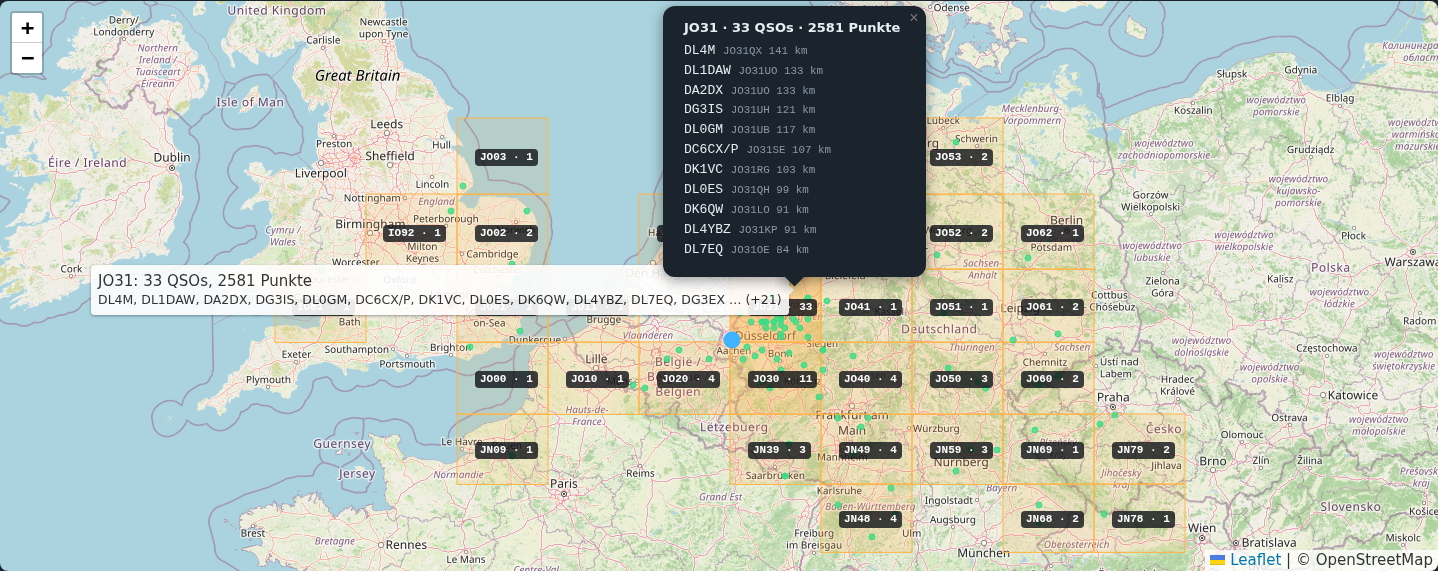This screenshot has height=571, width=1438.
Task: Select the JO40 · 4 grid label
Action: coord(870,379)
